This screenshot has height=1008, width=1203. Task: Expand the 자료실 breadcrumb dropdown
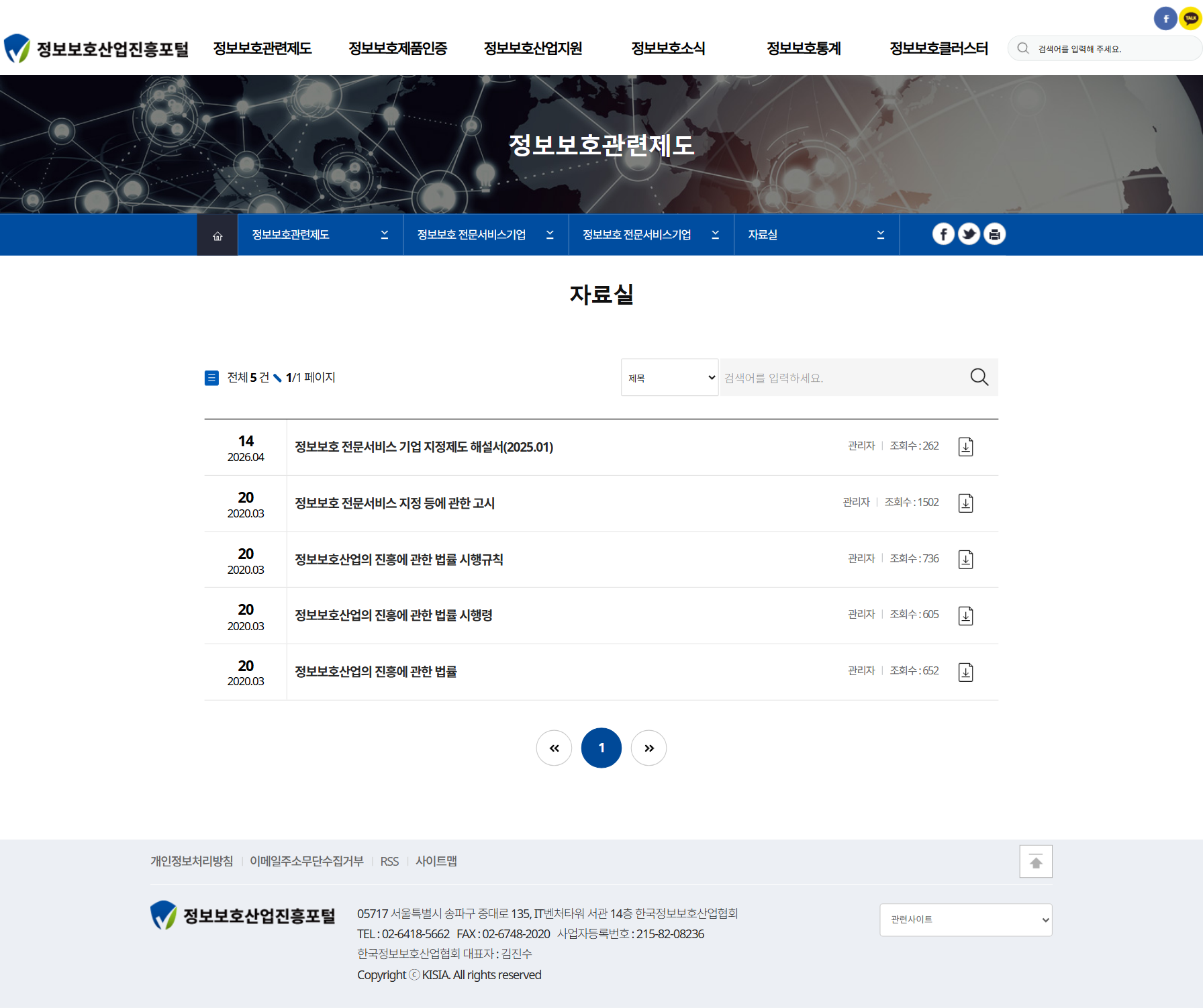[x=816, y=235]
